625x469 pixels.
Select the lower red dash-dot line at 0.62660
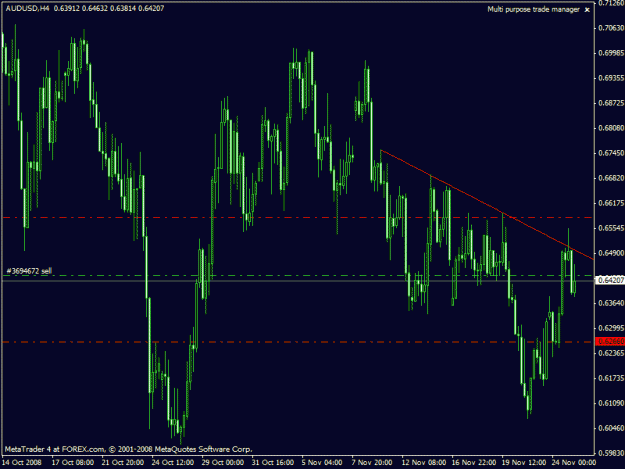298,342
